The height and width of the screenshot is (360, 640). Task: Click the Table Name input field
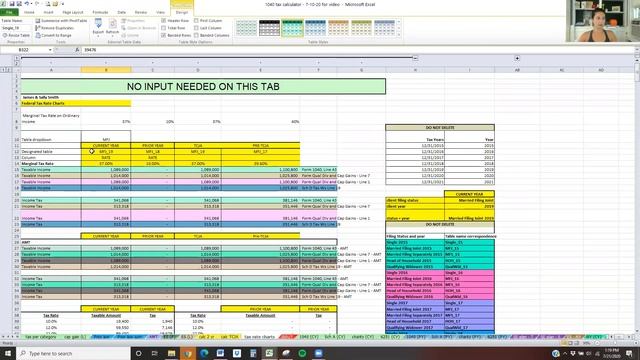[x=16, y=28]
